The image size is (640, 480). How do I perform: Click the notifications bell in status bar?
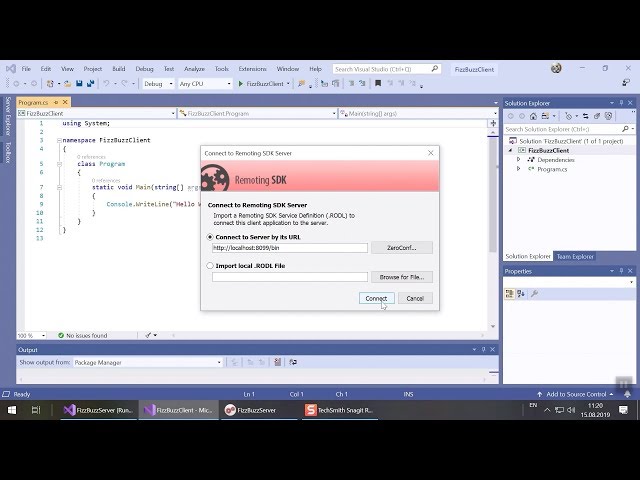coord(627,394)
